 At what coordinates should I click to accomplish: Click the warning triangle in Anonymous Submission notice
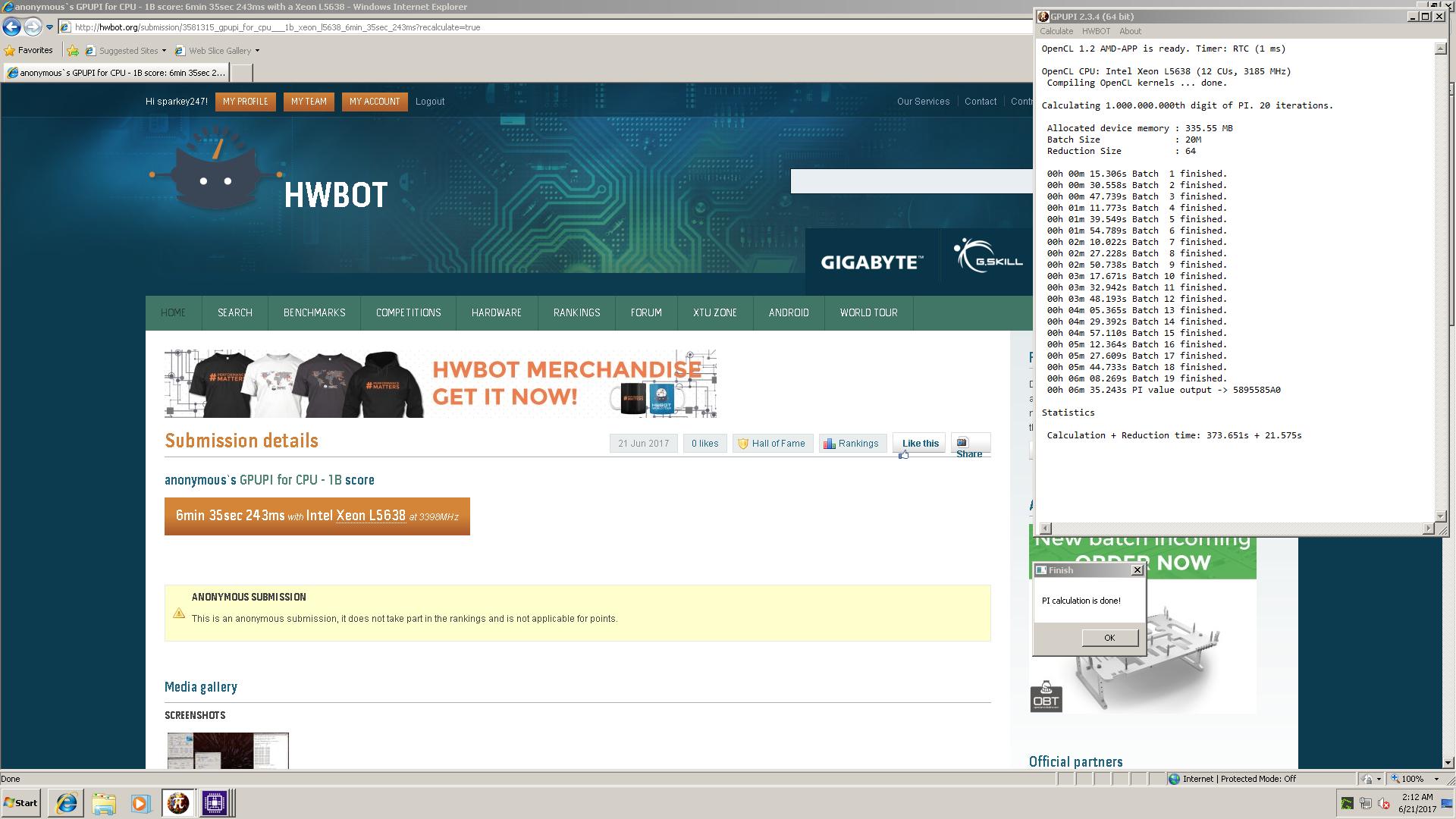179,613
